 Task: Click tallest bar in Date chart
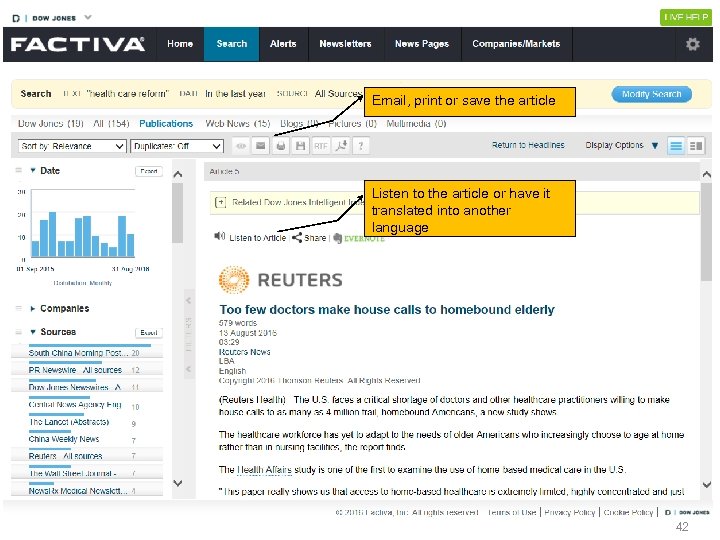click(x=52, y=234)
